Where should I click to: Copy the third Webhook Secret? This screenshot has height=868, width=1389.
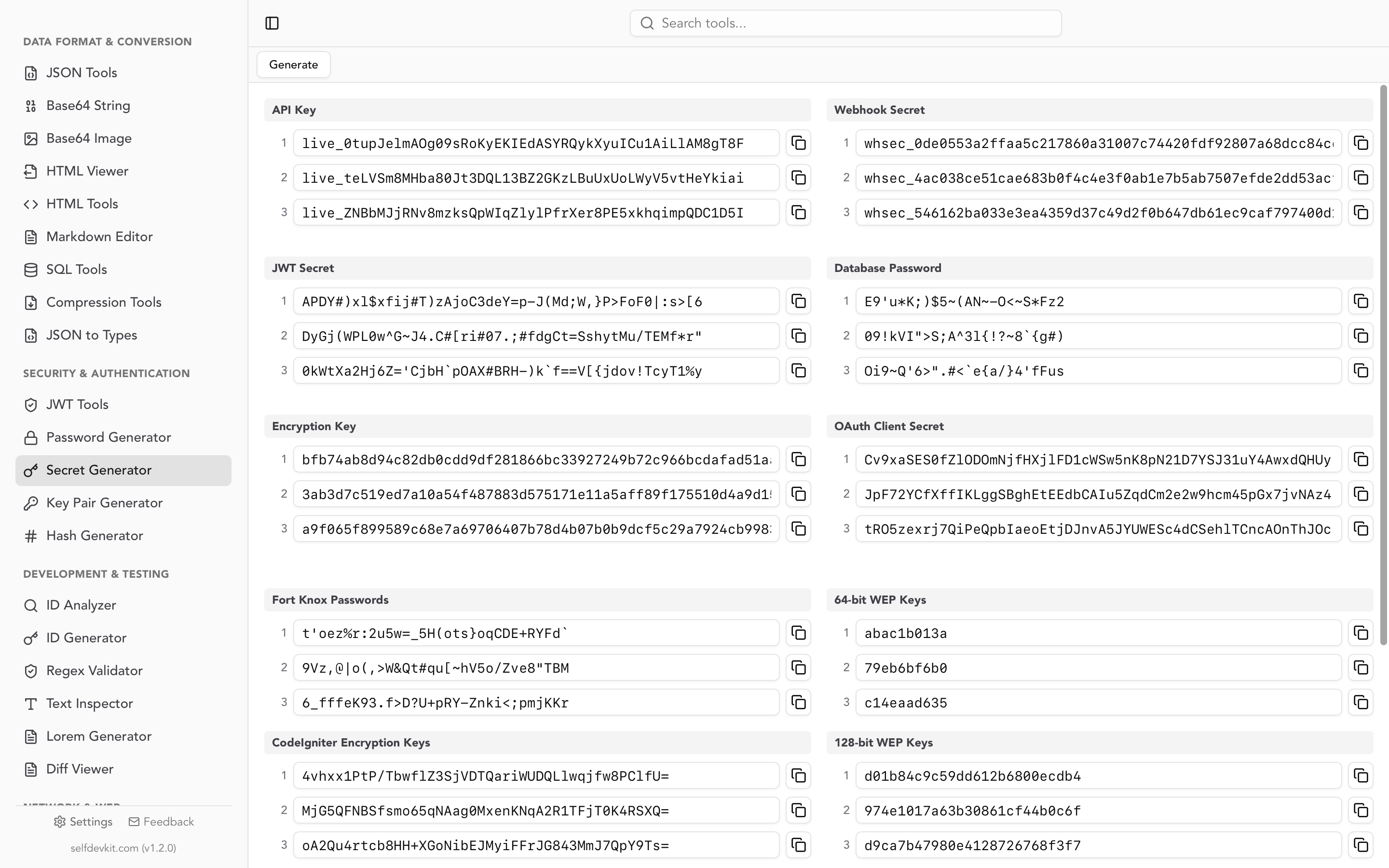pos(1361,212)
